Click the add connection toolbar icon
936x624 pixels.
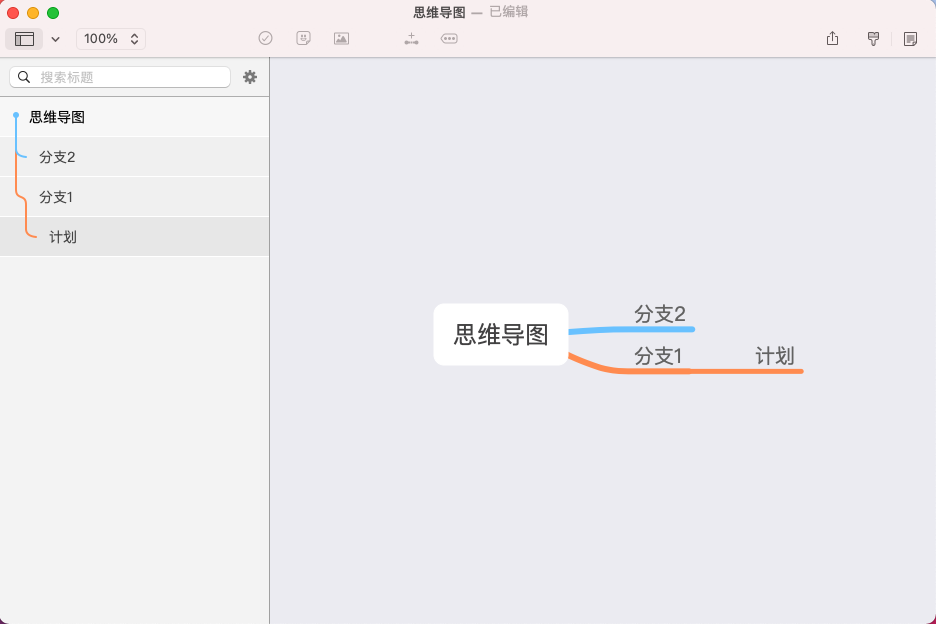(411, 39)
